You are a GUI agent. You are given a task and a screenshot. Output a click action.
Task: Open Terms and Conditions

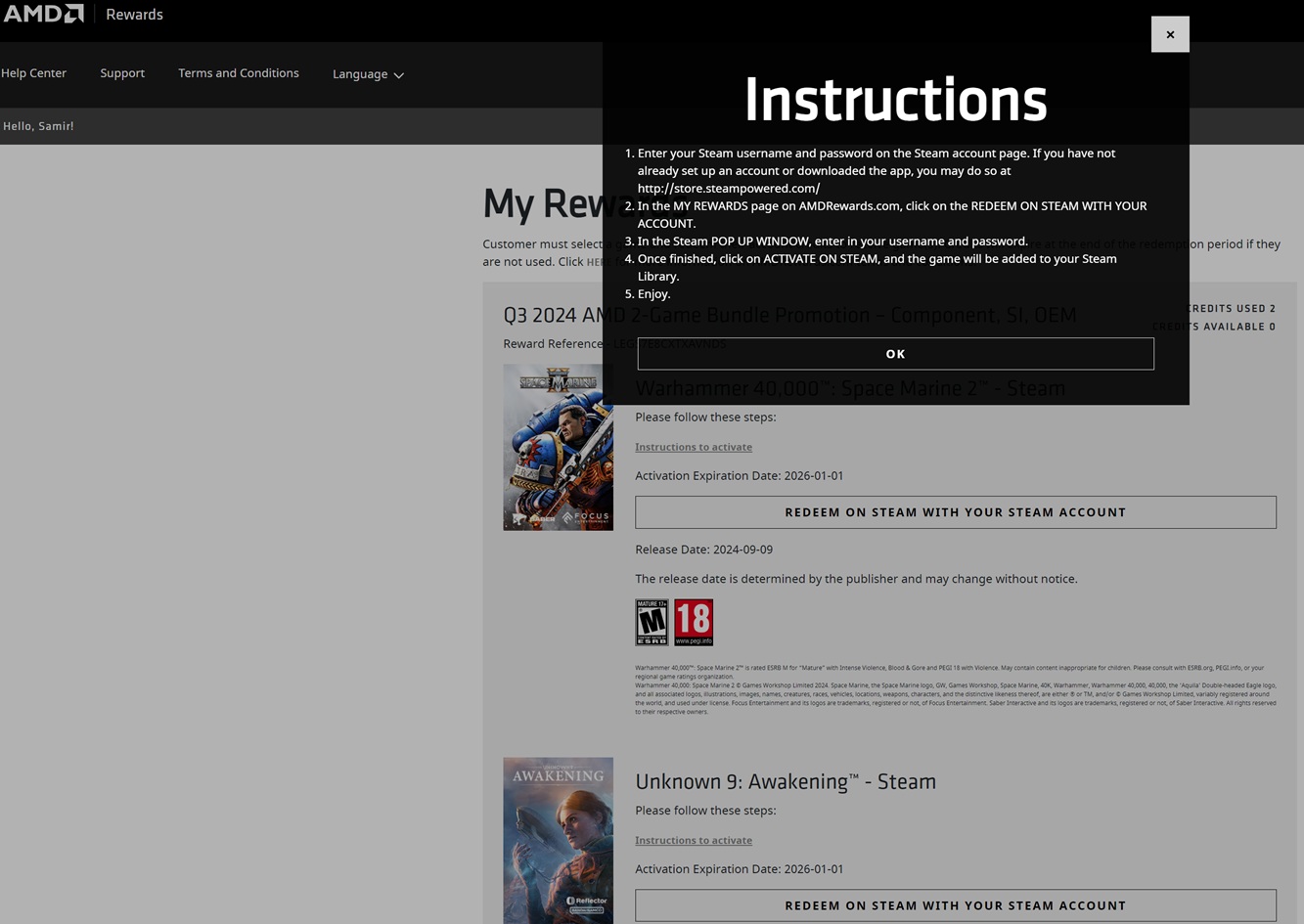pyautogui.click(x=239, y=73)
